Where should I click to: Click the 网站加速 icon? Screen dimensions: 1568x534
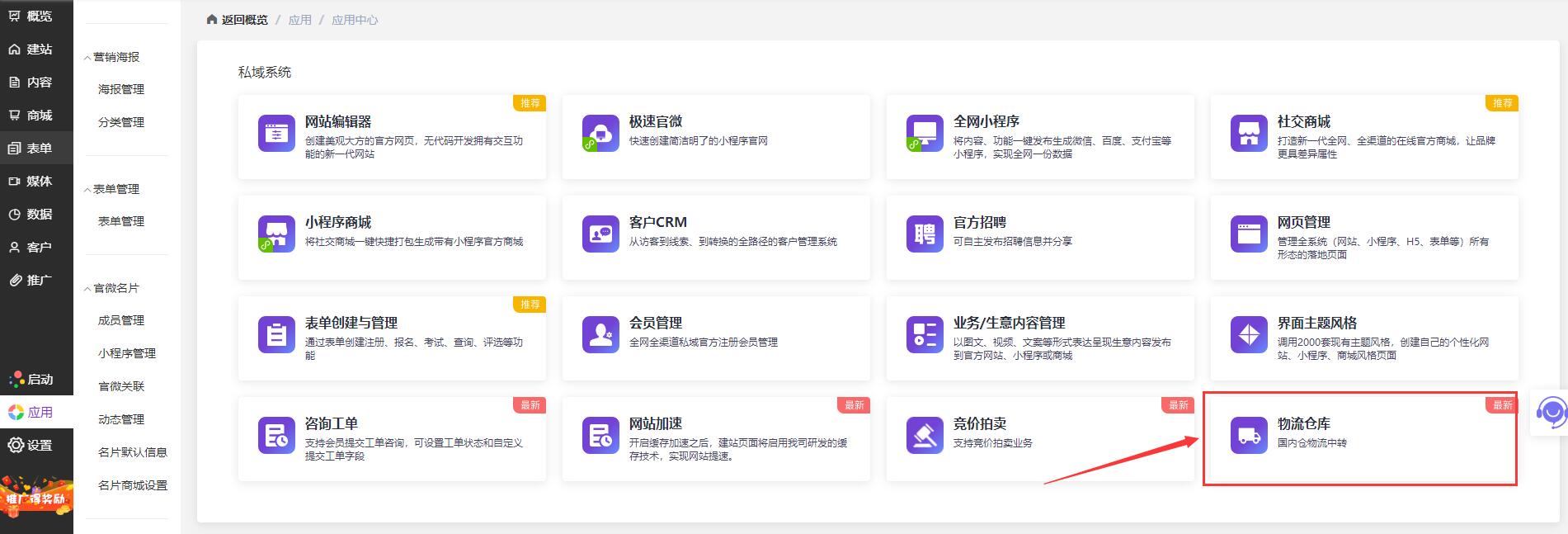tap(600, 436)
